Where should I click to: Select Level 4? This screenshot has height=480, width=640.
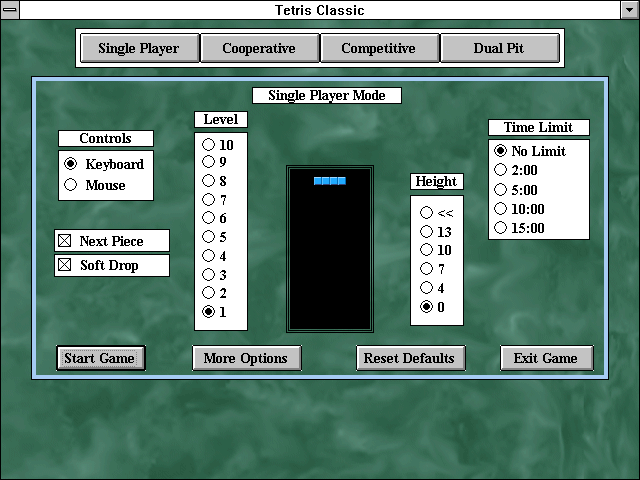[x=214, y=256]
